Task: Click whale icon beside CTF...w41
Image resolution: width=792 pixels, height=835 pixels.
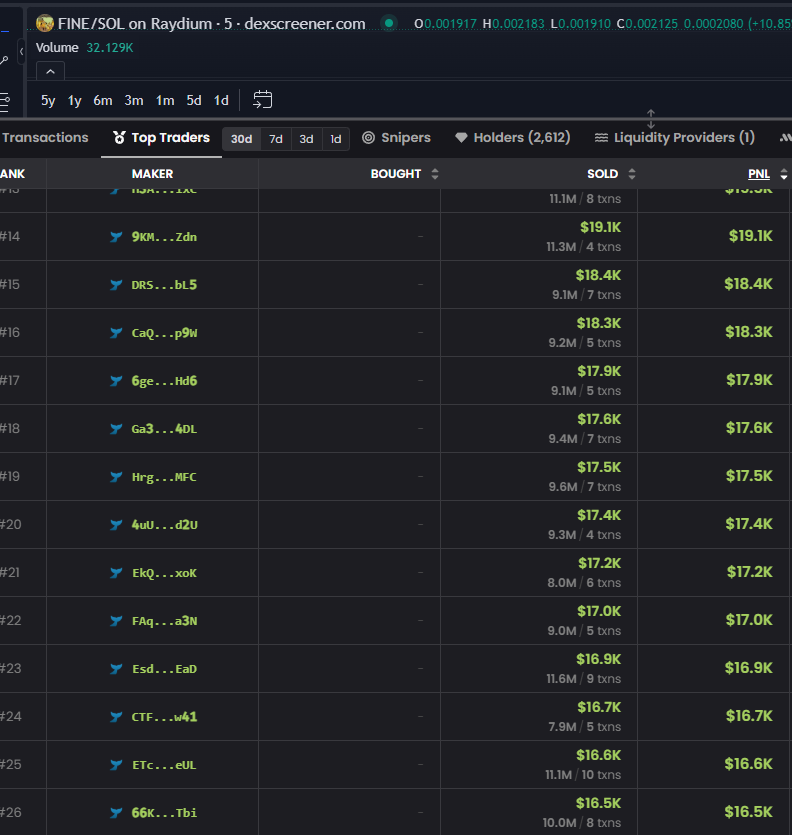Action: 116,717
